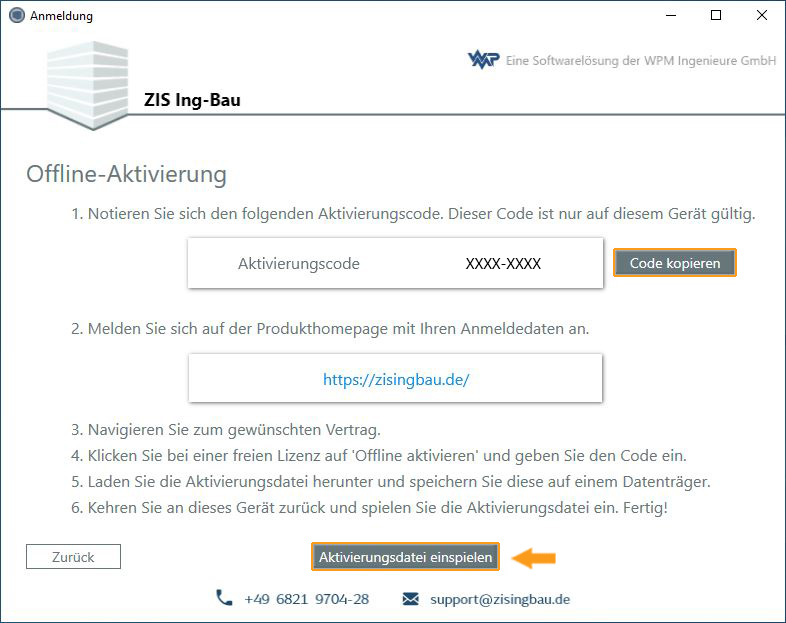Click the WPM logo icon

pos(483,60)
